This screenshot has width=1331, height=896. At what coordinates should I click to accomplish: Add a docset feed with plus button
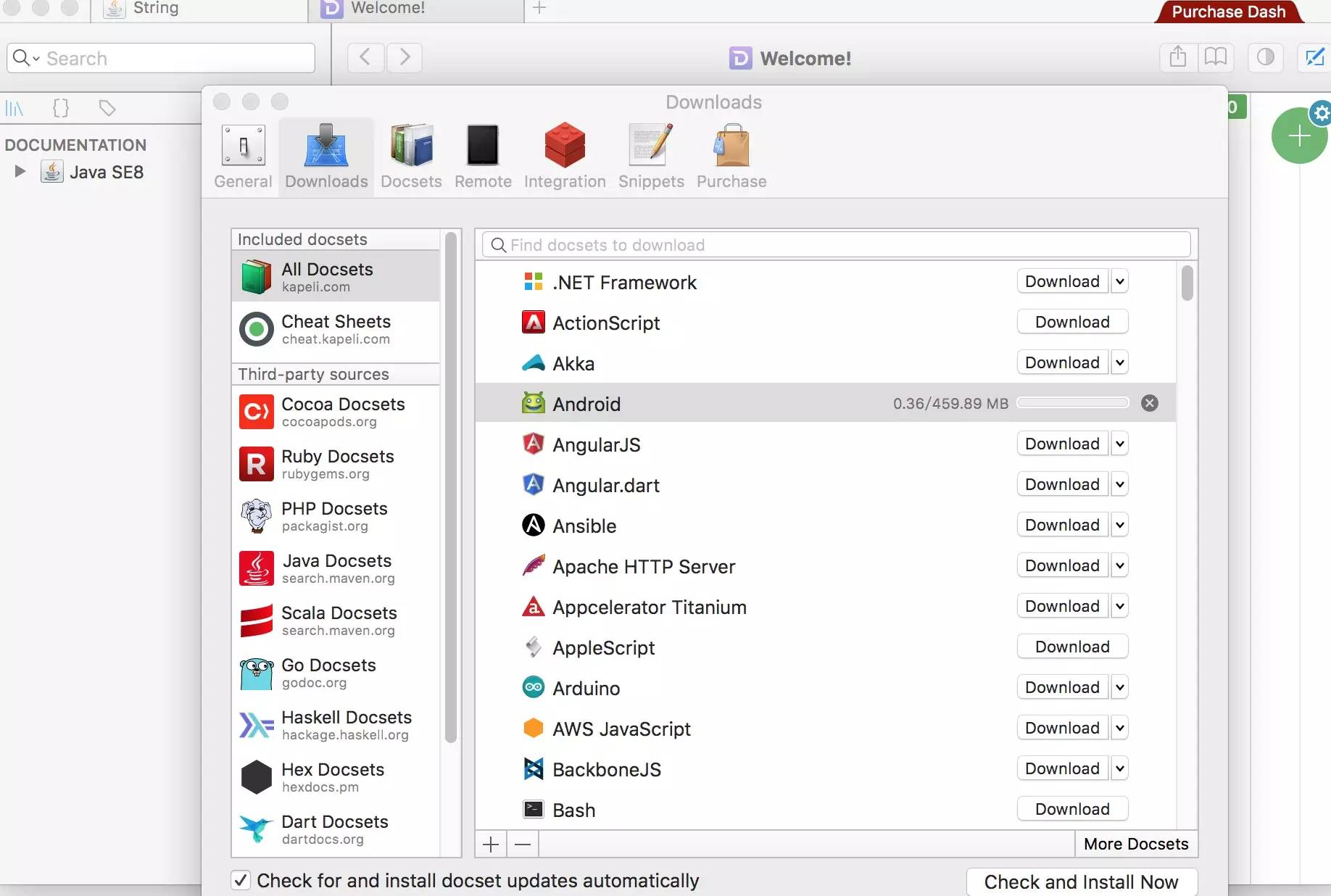[491, 845]
